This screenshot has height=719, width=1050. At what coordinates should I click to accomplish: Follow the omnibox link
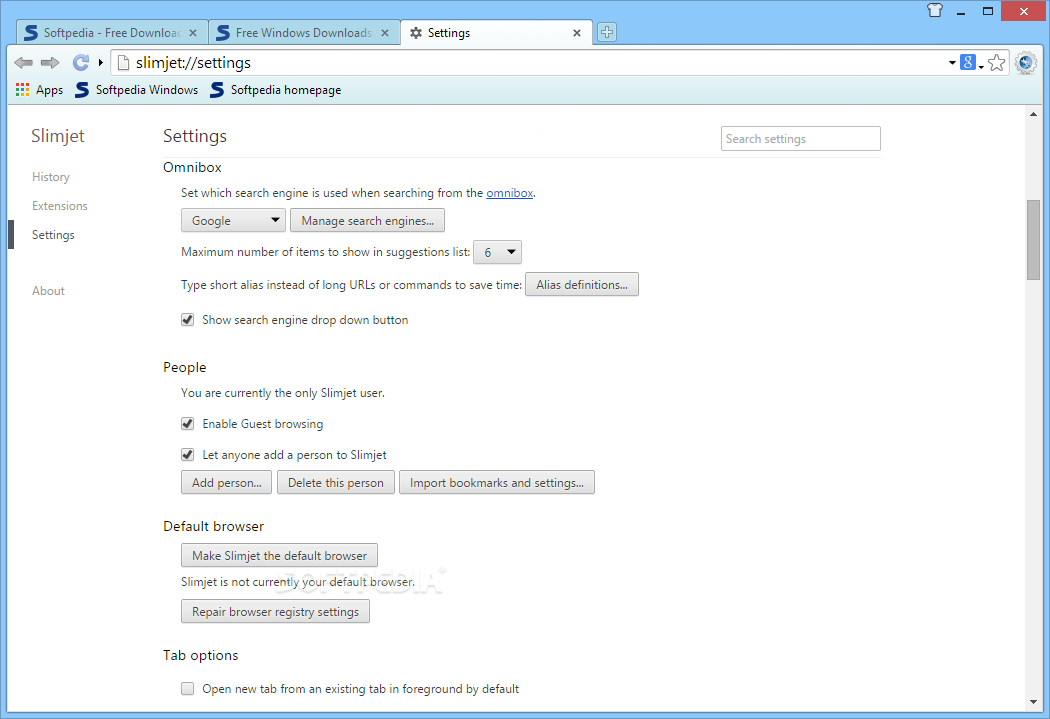(x=510, y=193)
